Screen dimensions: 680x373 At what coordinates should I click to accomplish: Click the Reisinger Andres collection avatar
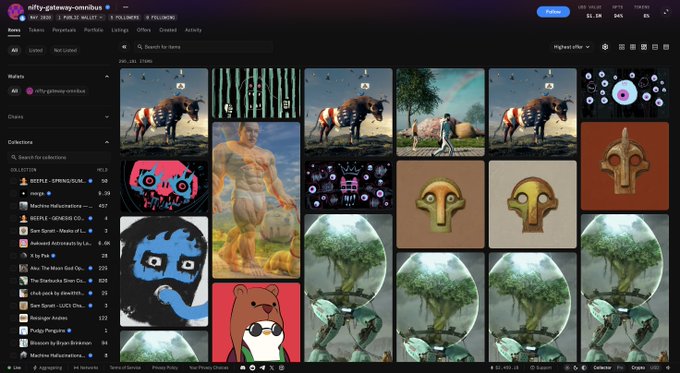23,318
